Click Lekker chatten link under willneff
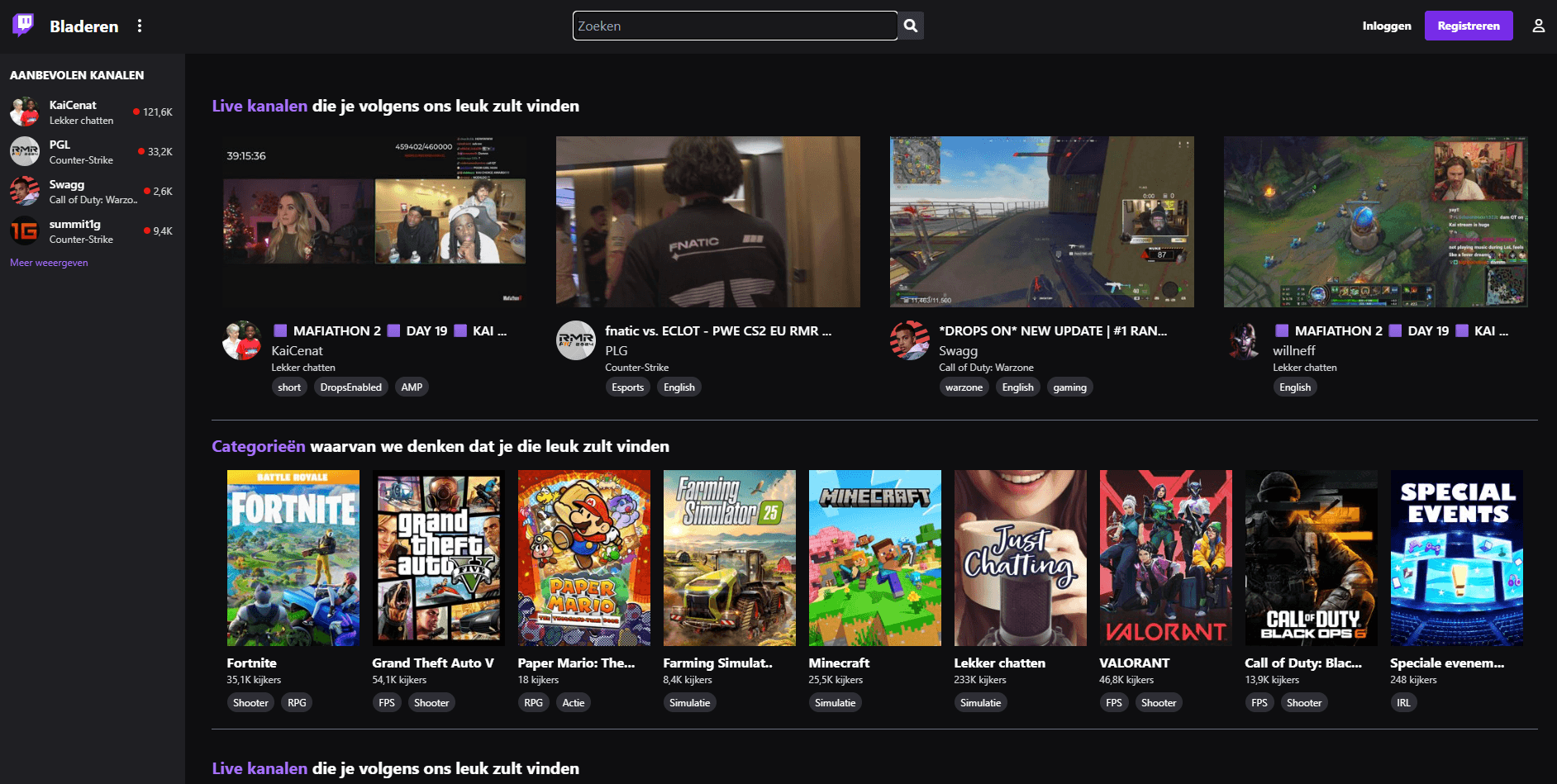 (1305, 368)
